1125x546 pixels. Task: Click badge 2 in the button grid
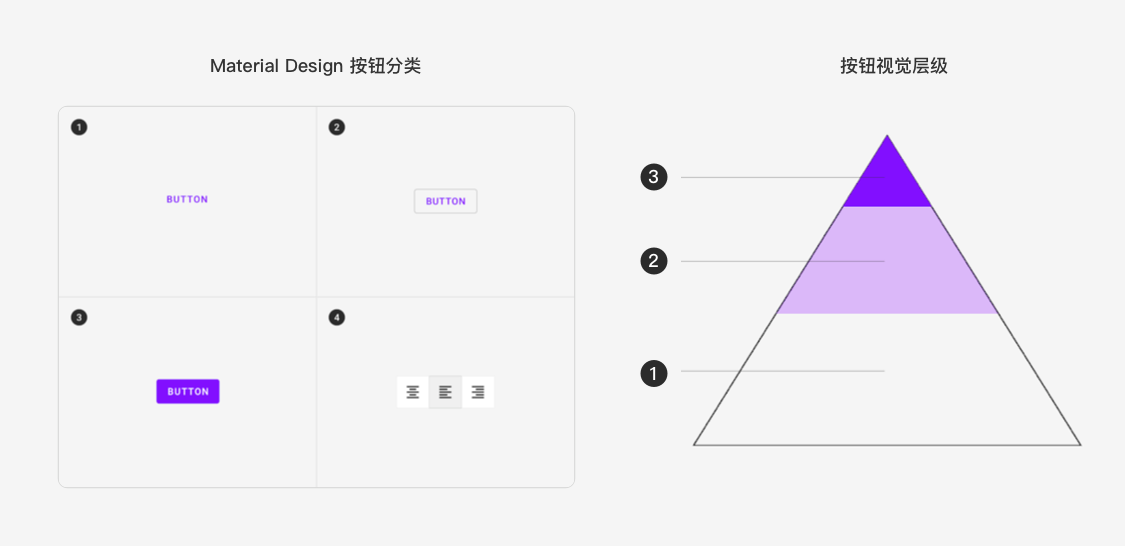pos(336,128)
